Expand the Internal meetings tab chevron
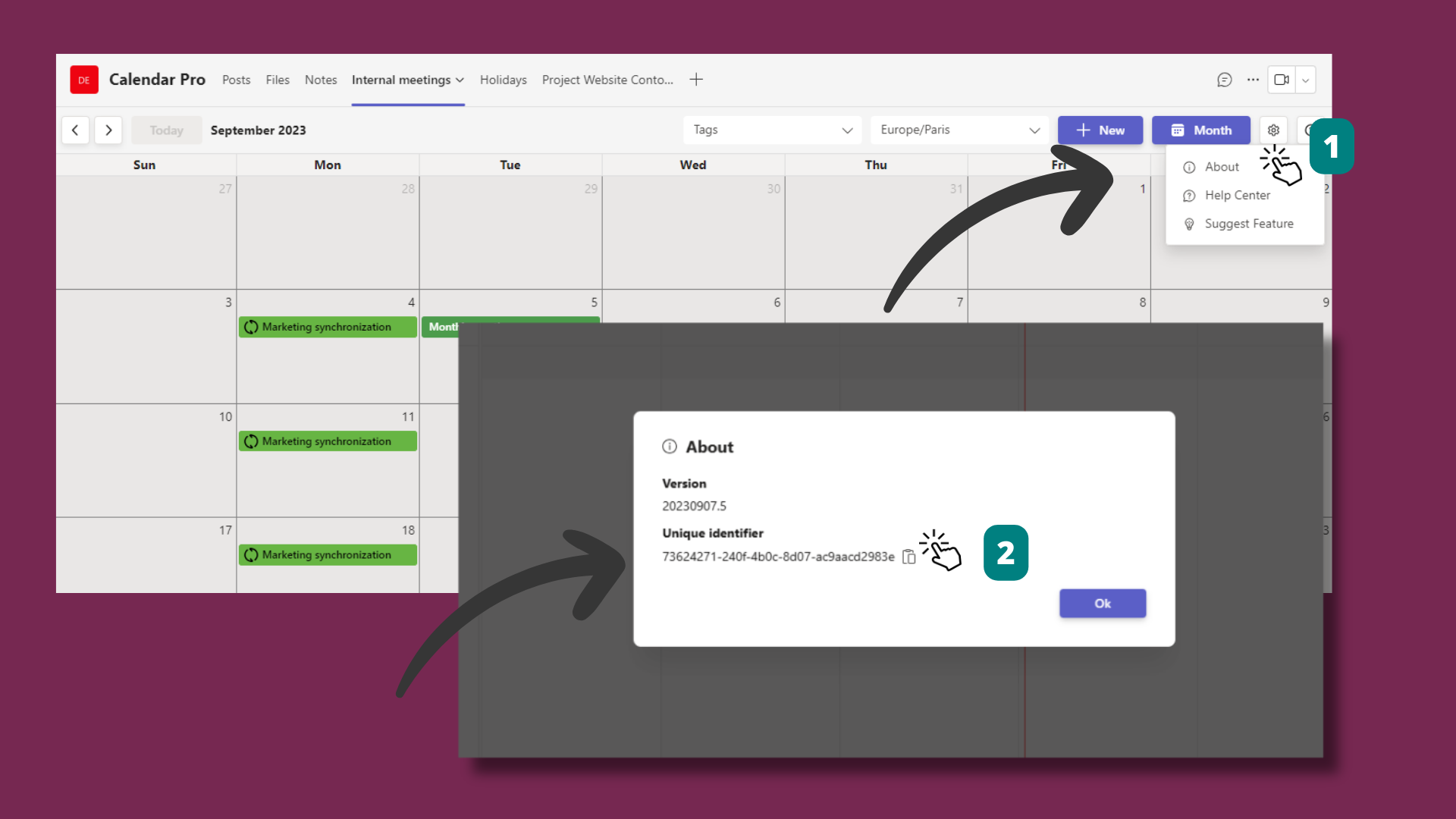The height and width of the screenshot is (819, 1456). coord(460,80)
